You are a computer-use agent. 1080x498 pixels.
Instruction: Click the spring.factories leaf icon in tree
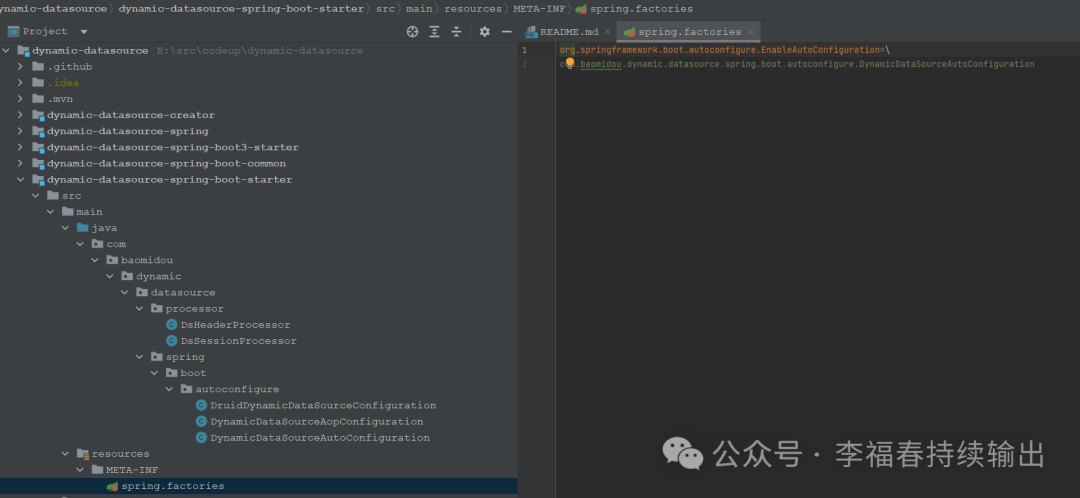coord(112,486)
